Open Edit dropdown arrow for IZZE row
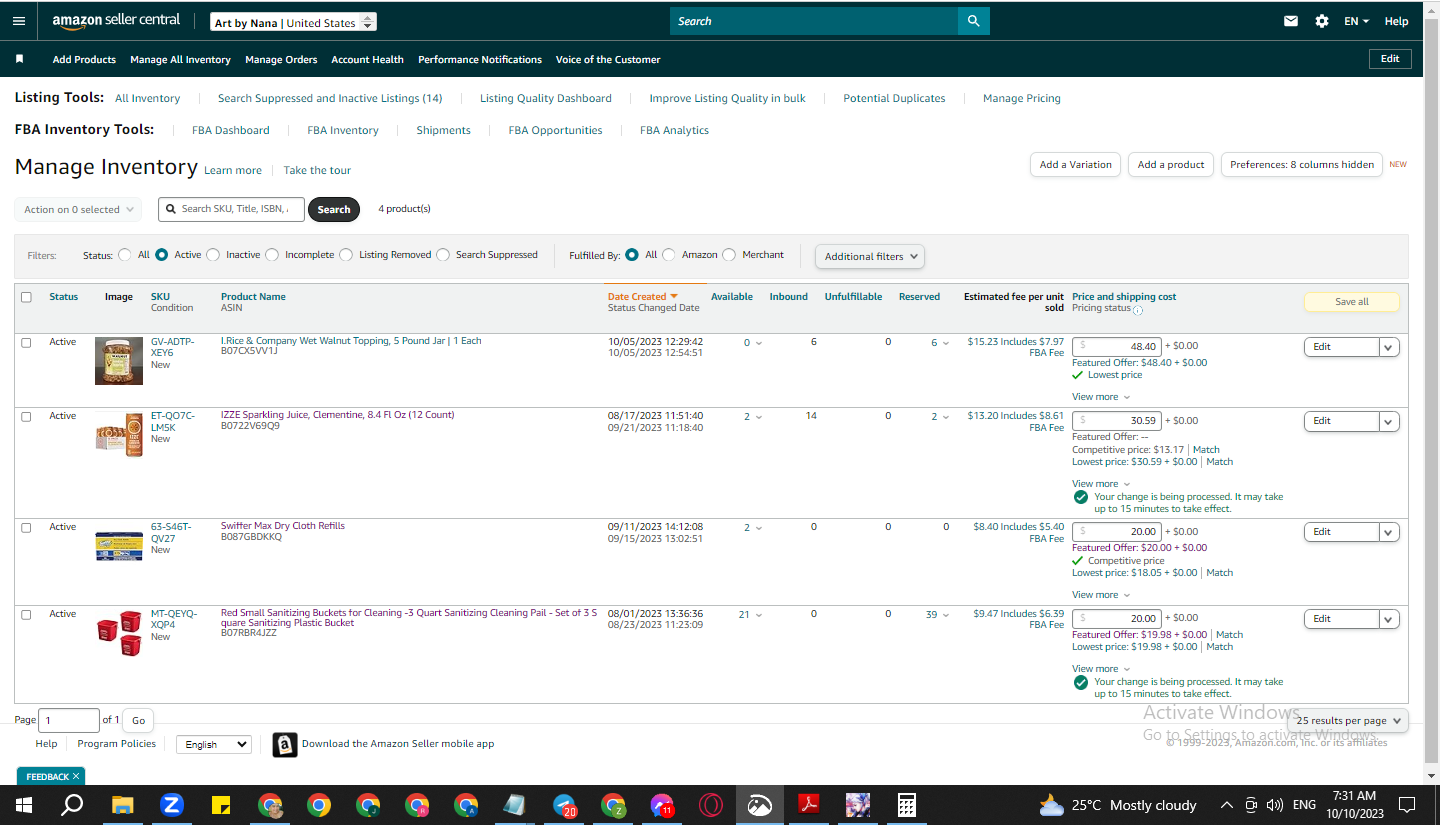This screenshot has width=1440, height=825. 1389,421
